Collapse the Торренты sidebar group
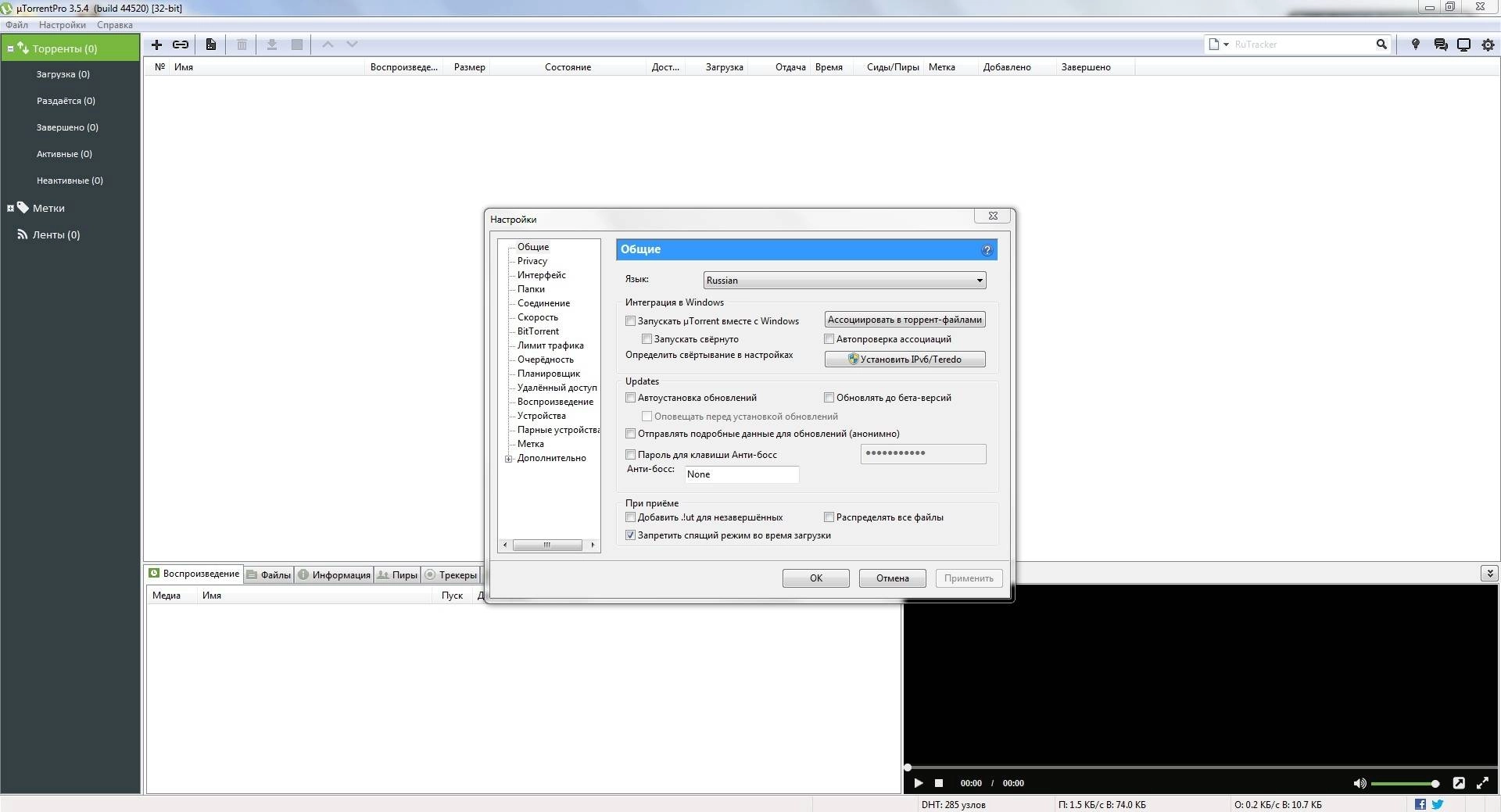This screenshot has width=1501, height=812. click(x=10, y=48)
